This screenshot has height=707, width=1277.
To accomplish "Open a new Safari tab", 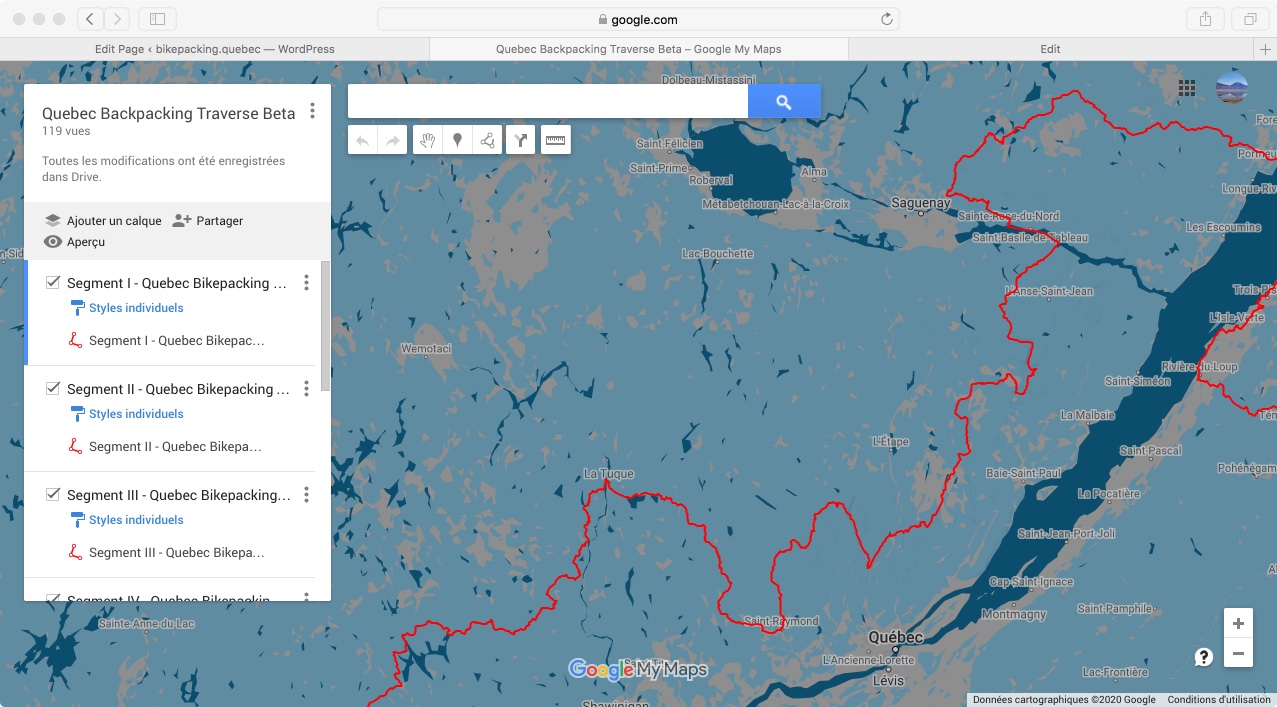I will click(1266, 49).
